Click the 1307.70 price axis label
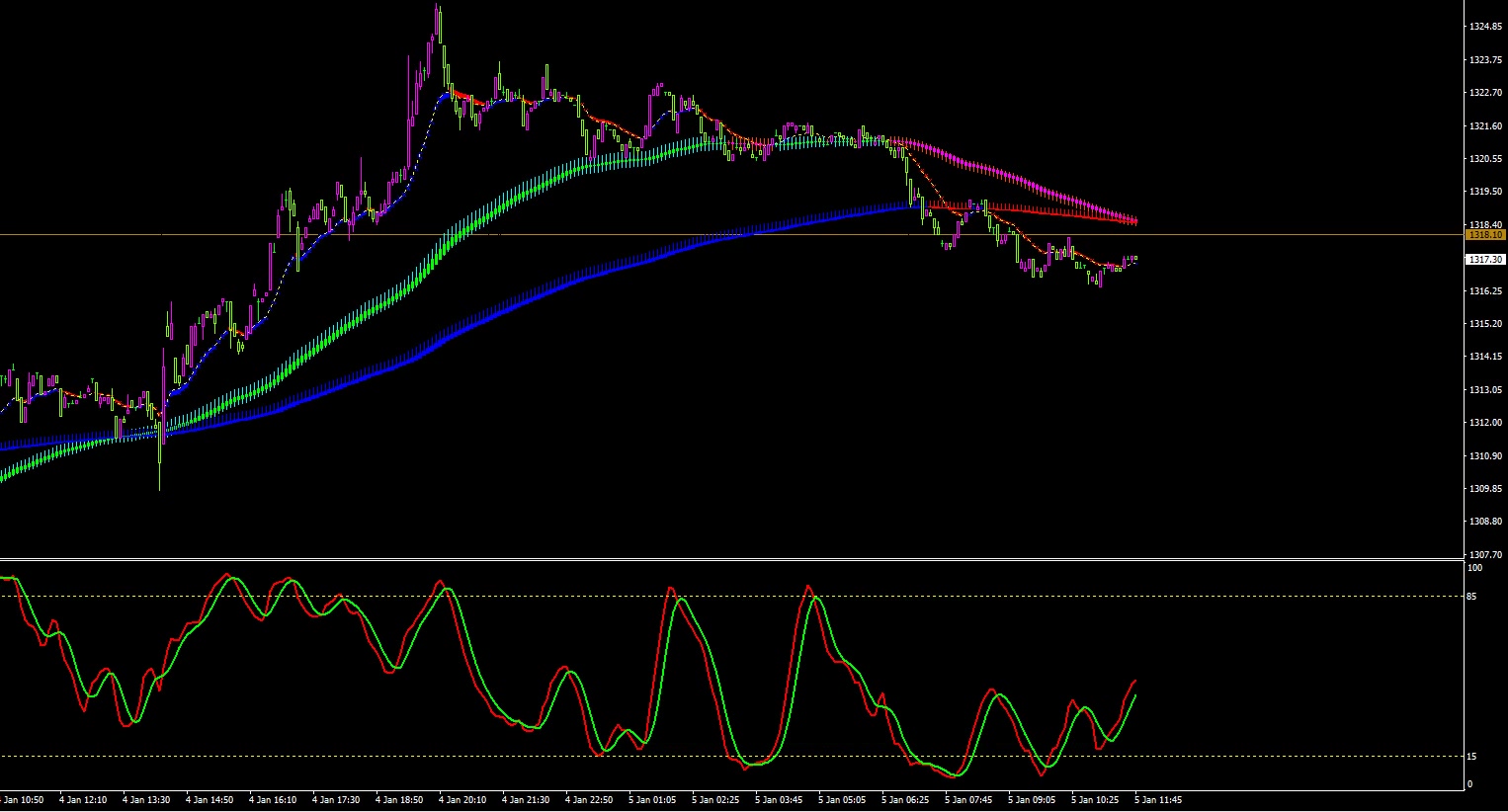The width and height of the screenshot is (1508, 812). point(1485,555)
